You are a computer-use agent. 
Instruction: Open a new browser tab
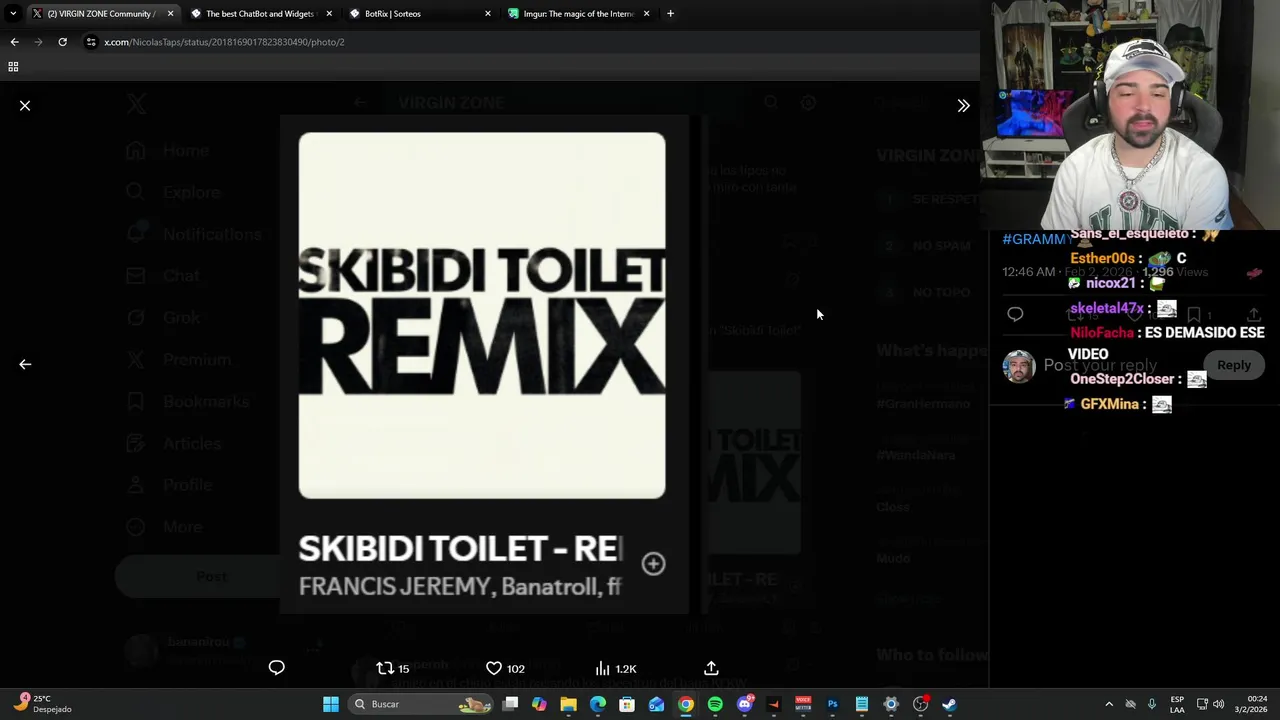670,14
